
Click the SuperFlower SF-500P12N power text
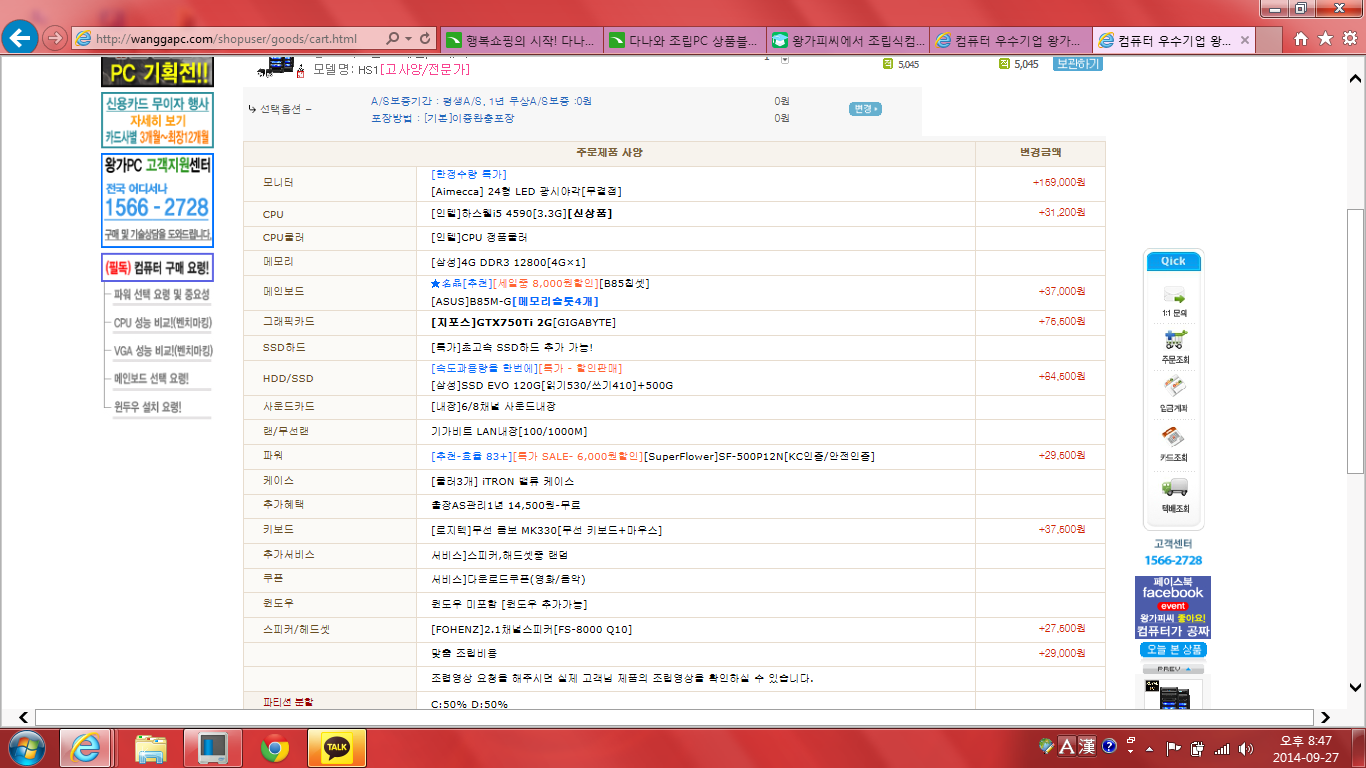coord(760,456)
